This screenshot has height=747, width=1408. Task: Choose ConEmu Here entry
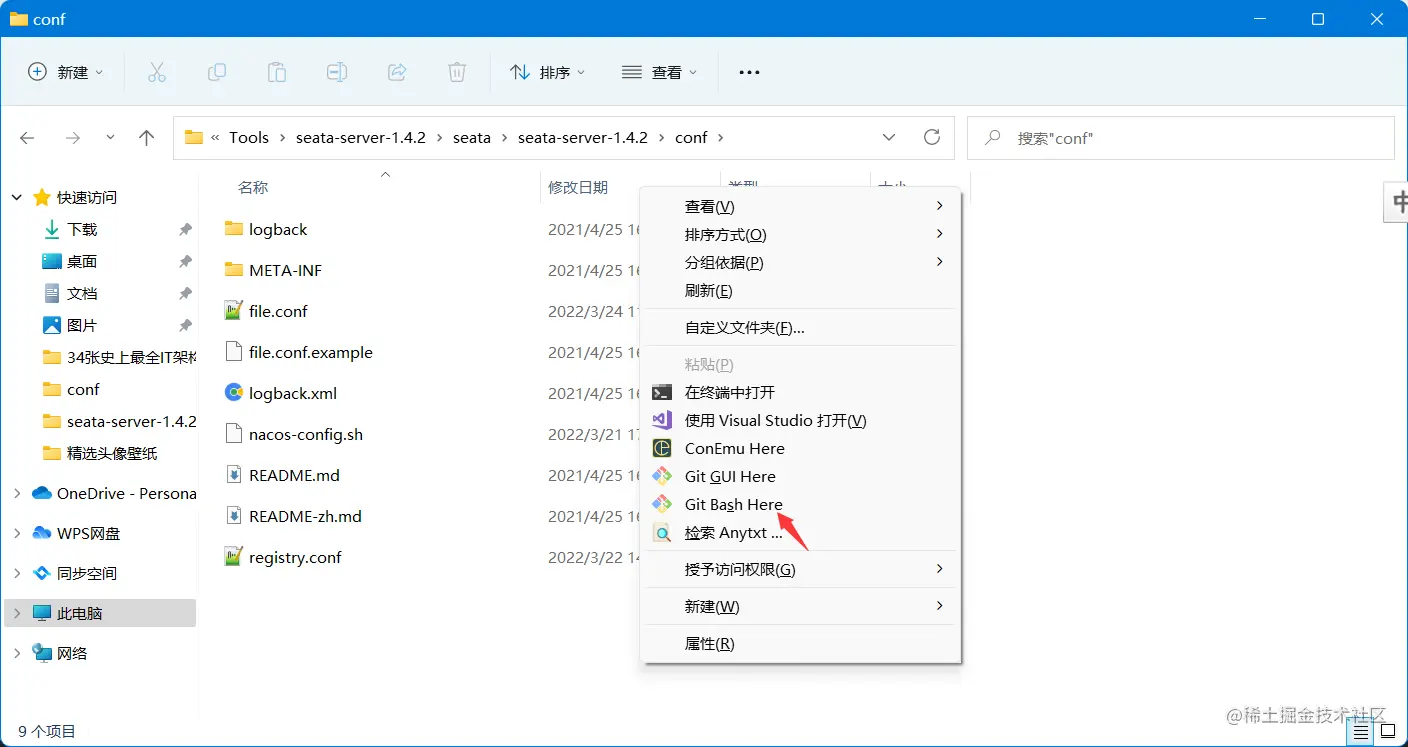pos(800,448)
